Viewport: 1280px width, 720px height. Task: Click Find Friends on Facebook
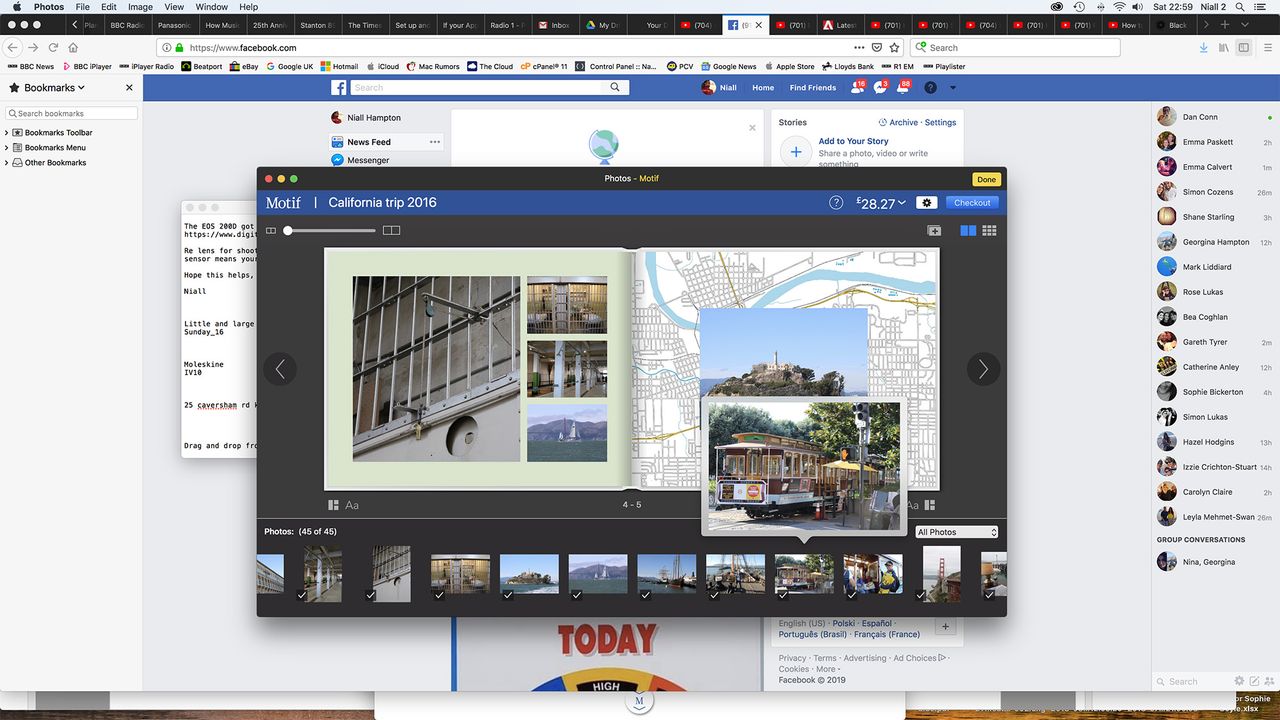[x=813, y=88]
